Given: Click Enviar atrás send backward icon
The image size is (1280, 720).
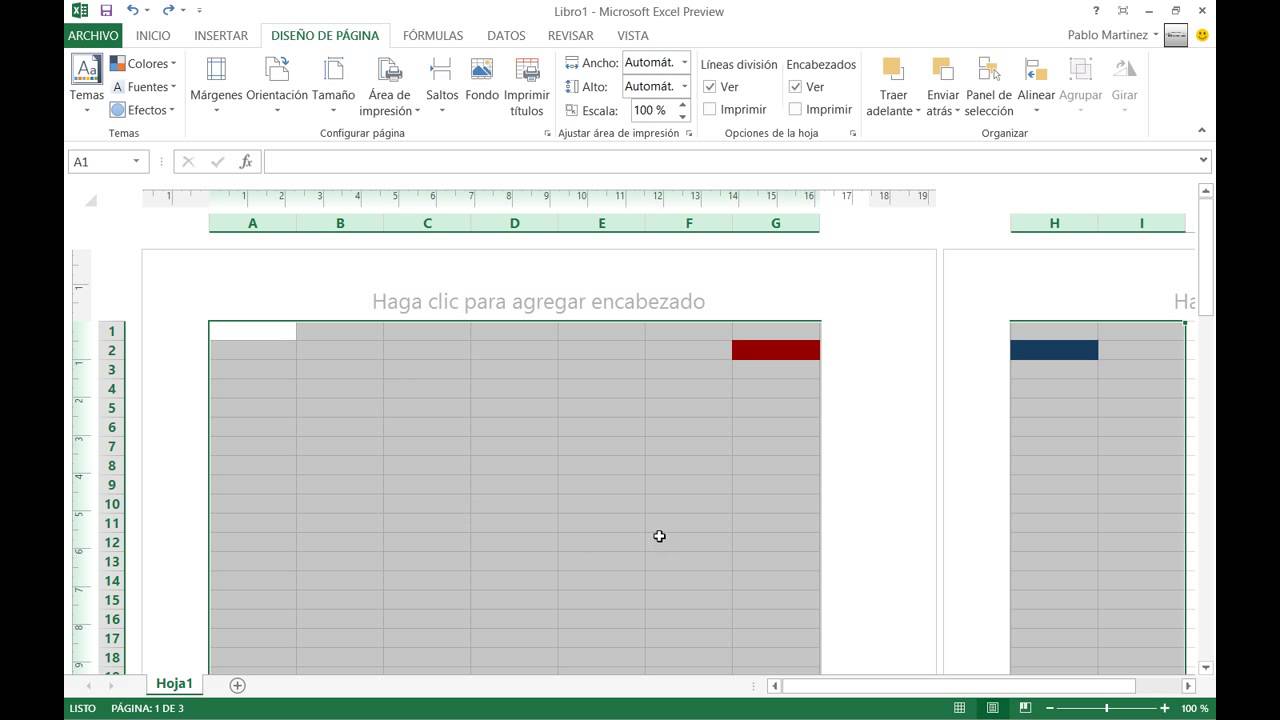Looking at the screenshot, I should tap(943, 69).
